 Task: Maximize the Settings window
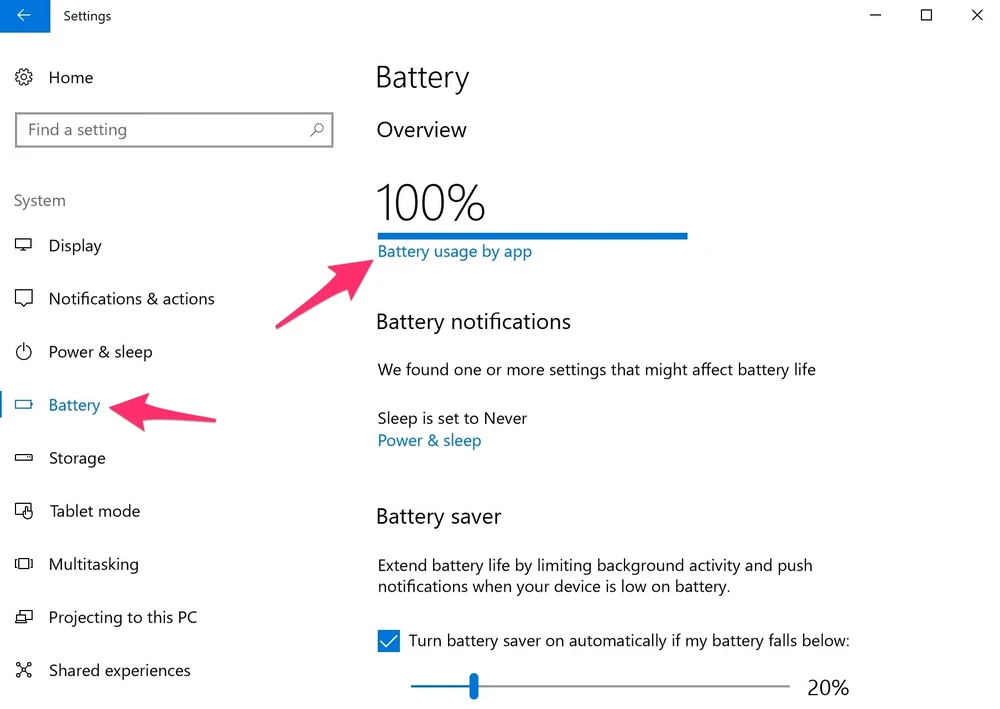pyautogui.click(x=926, y=16)
